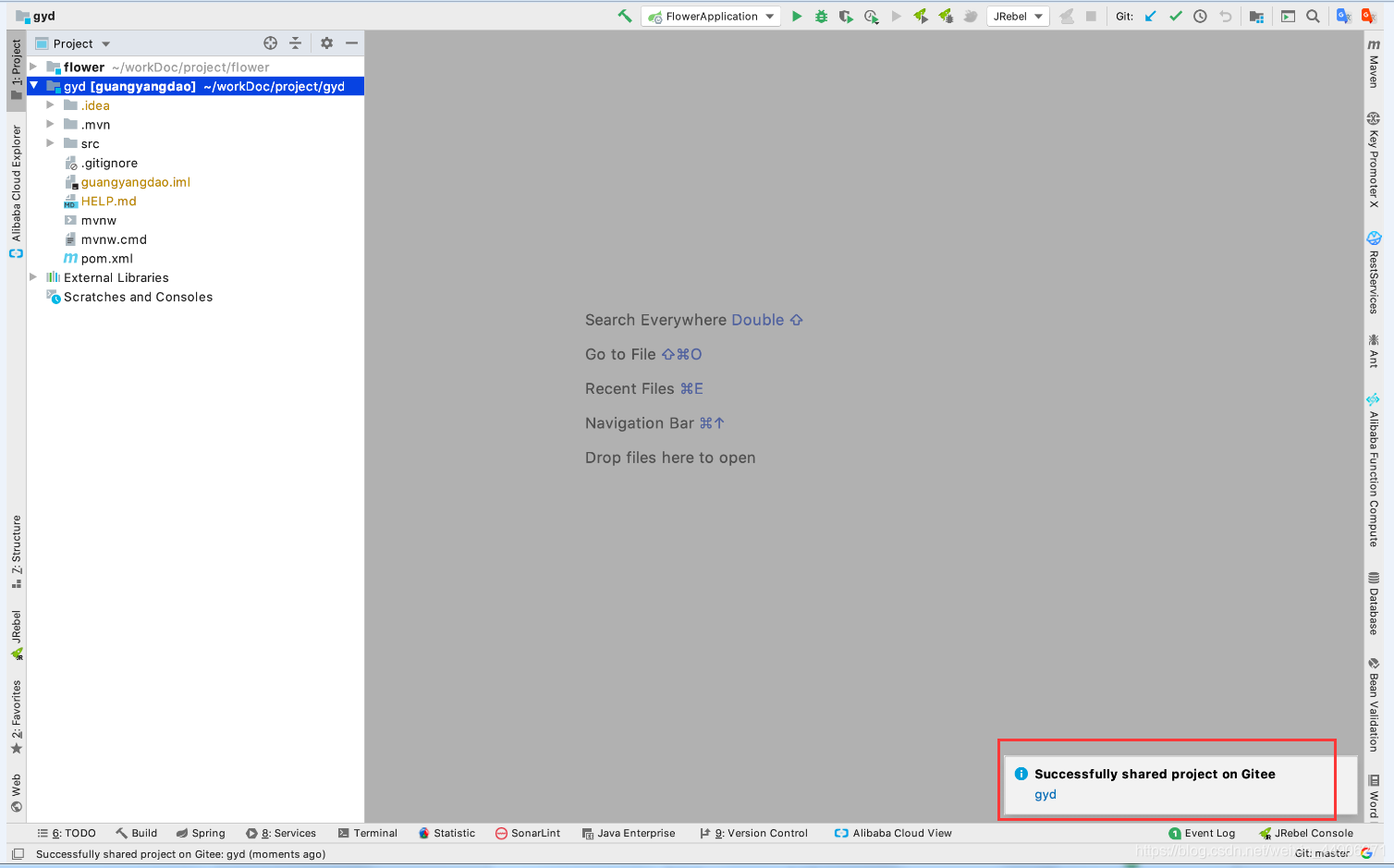This screenshot has height=868, width=1394.
Task: Open the Event Log
Action: click(x=1202, y=833)
